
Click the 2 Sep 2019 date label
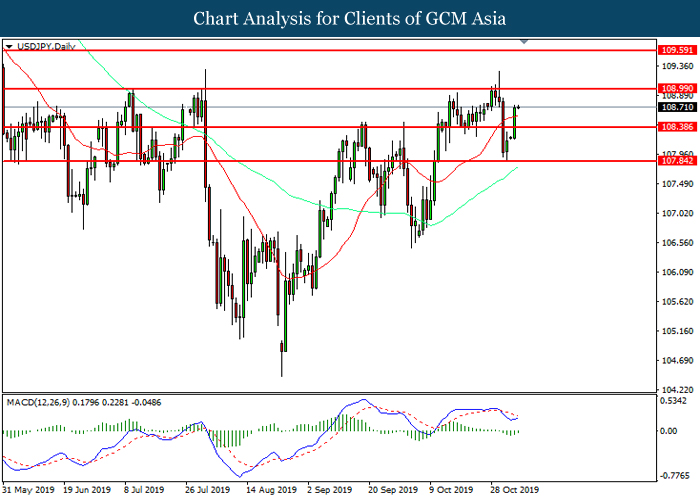tap(329, 490)
